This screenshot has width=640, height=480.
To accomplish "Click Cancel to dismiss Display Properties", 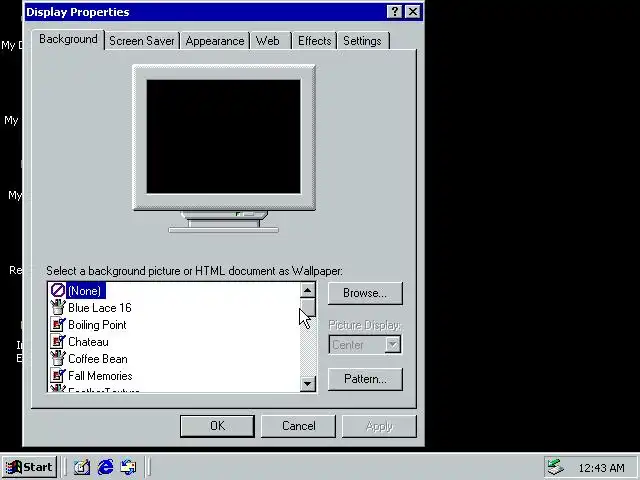I will coord(298,426).
